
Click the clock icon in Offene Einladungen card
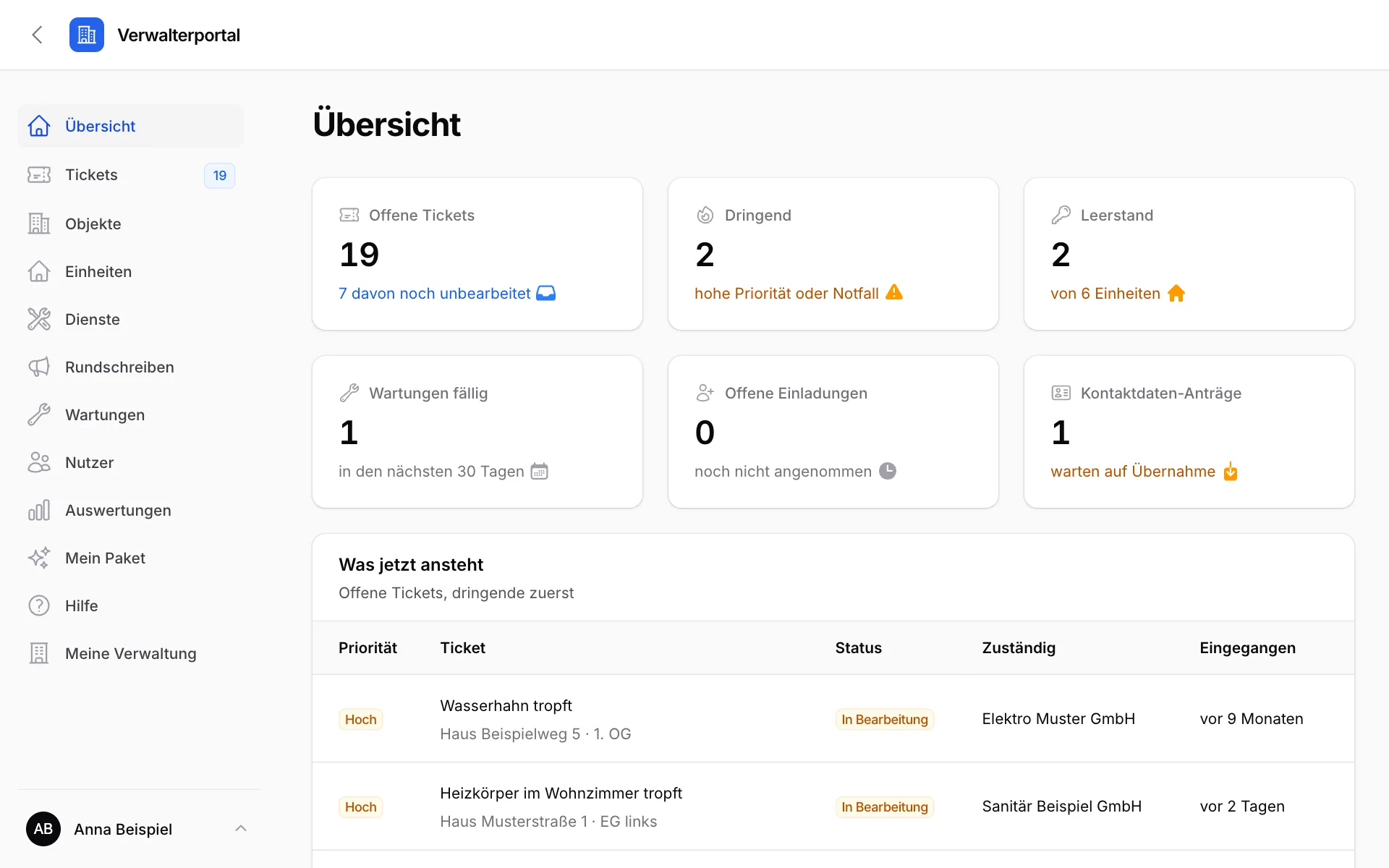click(x=888, y=471)
